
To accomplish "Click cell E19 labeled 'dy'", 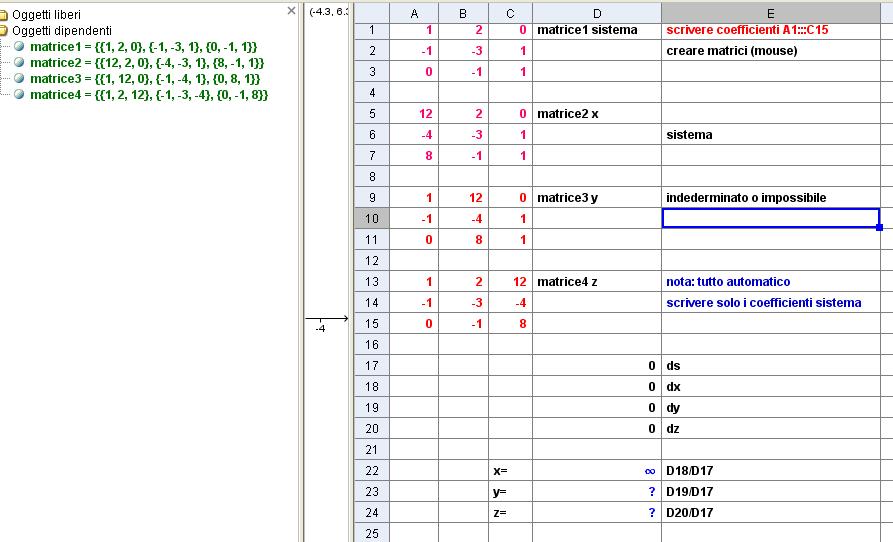I will point(771,408).
